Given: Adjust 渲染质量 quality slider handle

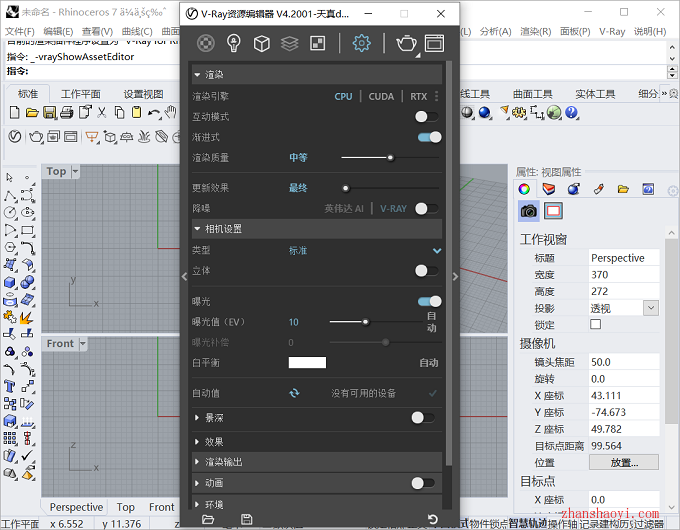Looking at the screenshot, I should 390,158.
